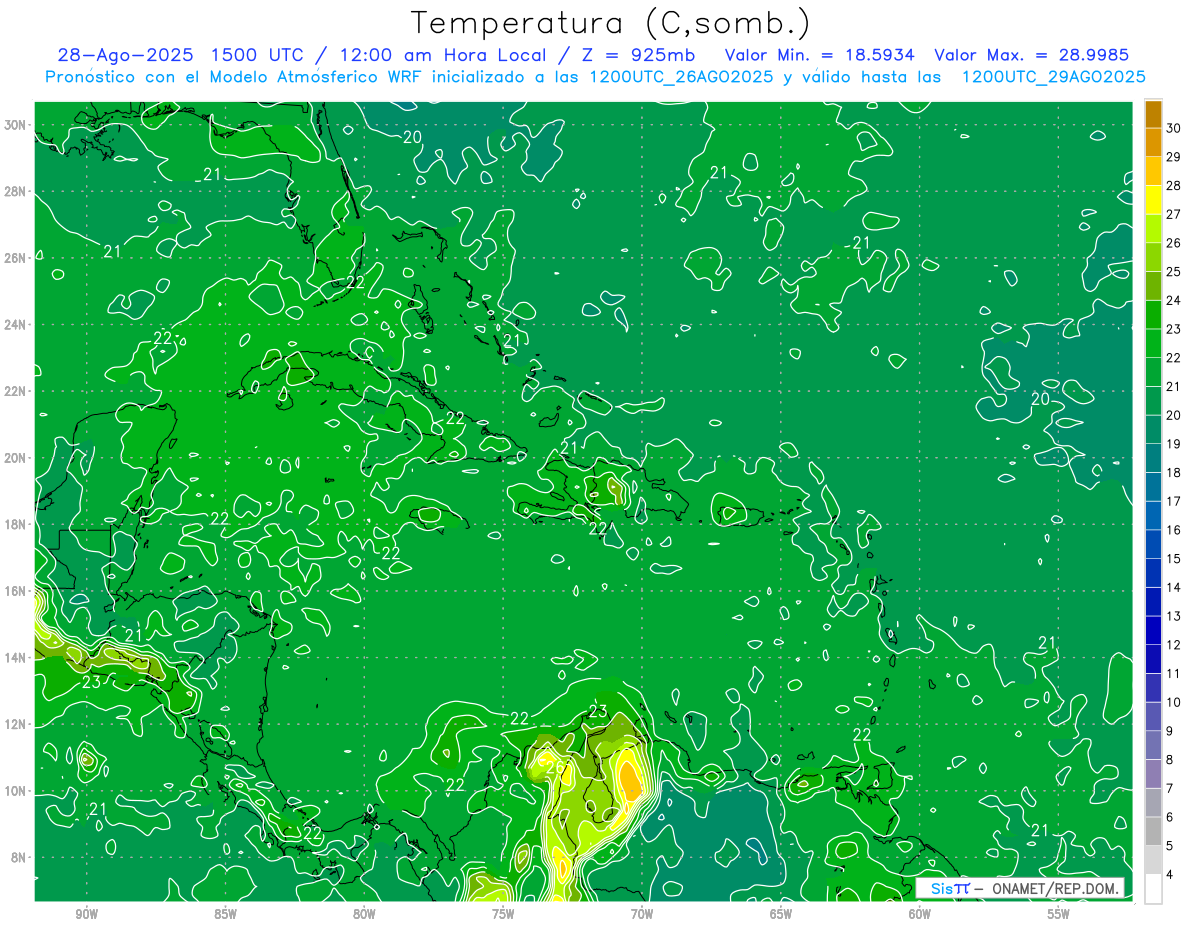
Task: Click the "SisTT - ONAMET/REP.DOM." source label
Action: (x=1020, y=889)
